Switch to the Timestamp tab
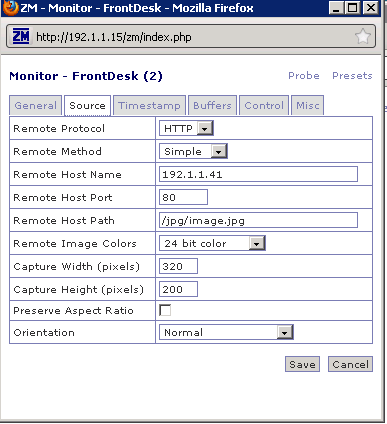Image resolution: width=387 pixels, height=424 pixels. 149,106
